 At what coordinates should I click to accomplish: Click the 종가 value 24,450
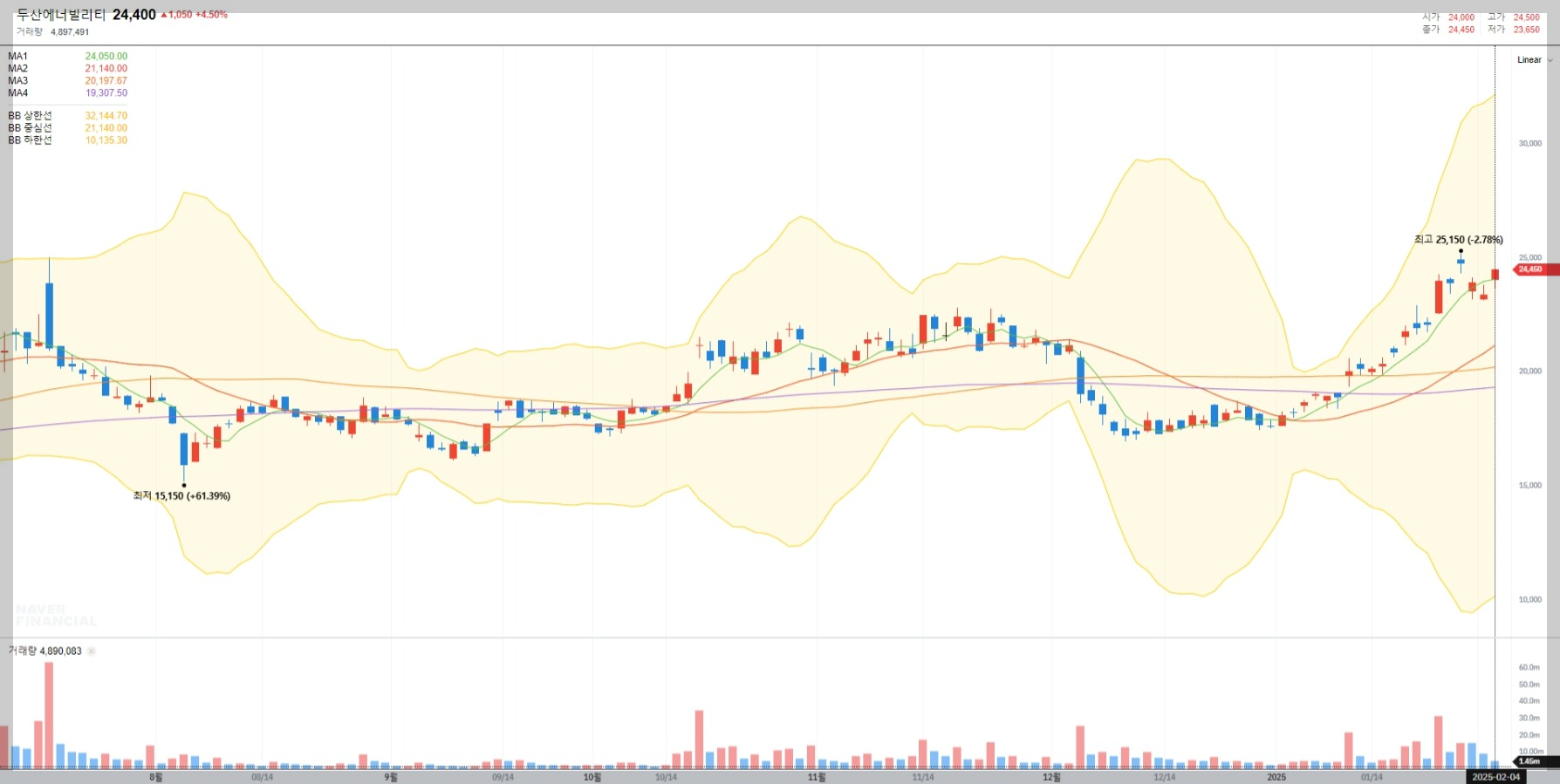tap(1461, 30)
